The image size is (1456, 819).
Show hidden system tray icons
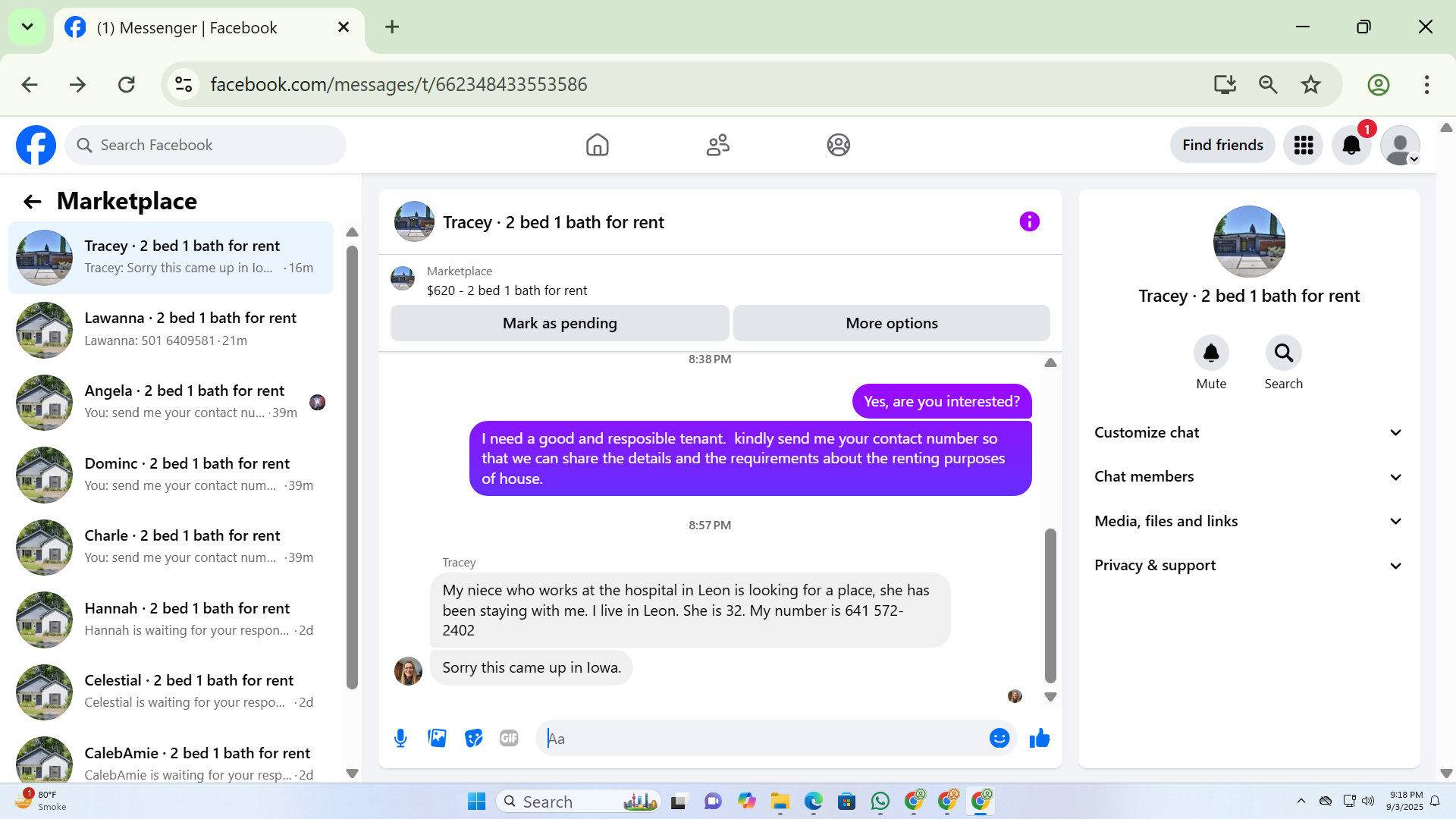1301,801
